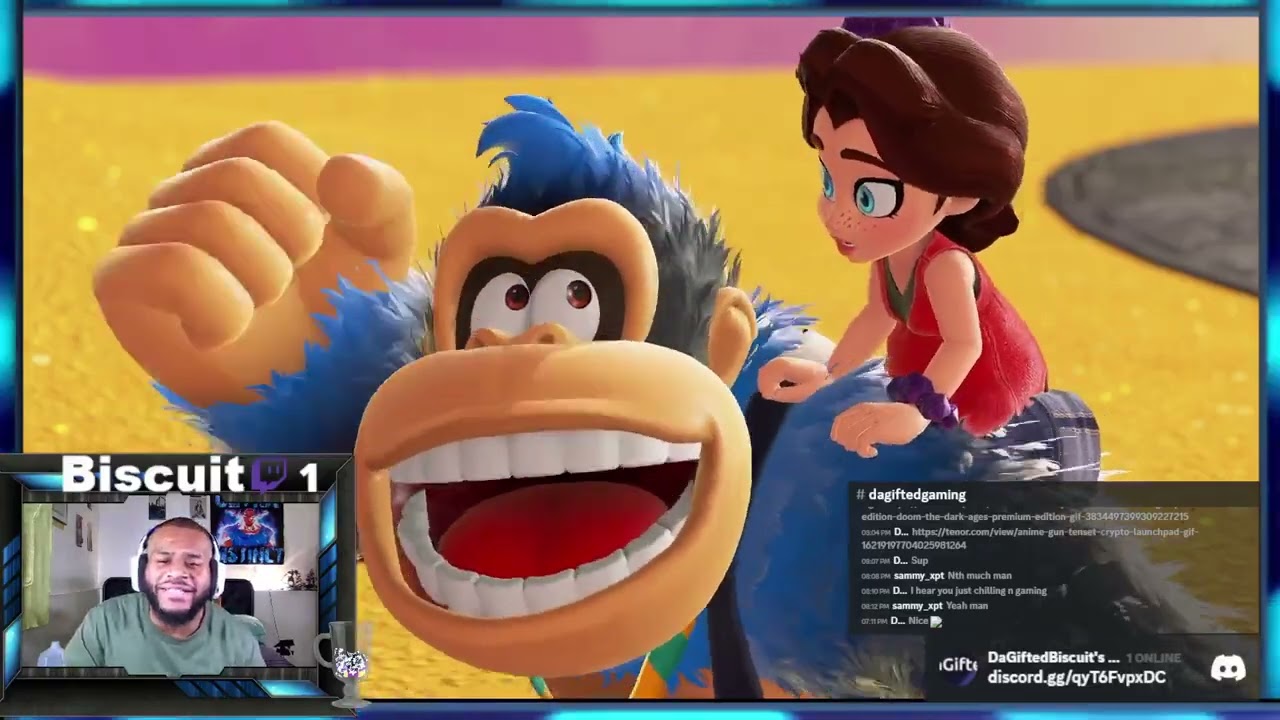1280x720 pixels.
Task: Click the 07:11 PM message timestamp
Action: pyautogui.click(x=875, y=621)
